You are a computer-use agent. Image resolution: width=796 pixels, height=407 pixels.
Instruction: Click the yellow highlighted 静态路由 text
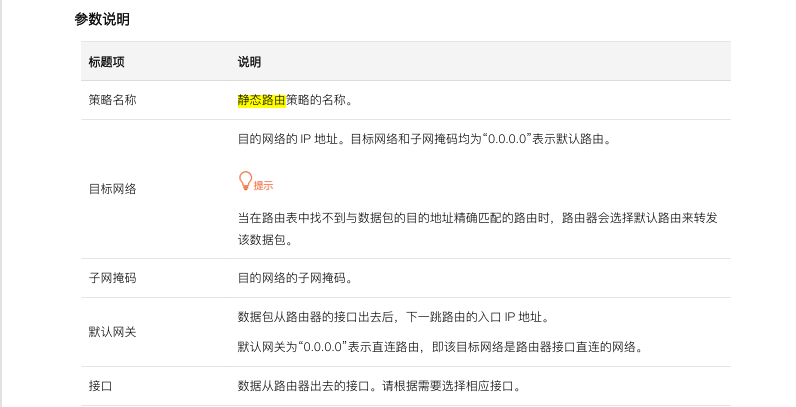click(x=261, y=100)
